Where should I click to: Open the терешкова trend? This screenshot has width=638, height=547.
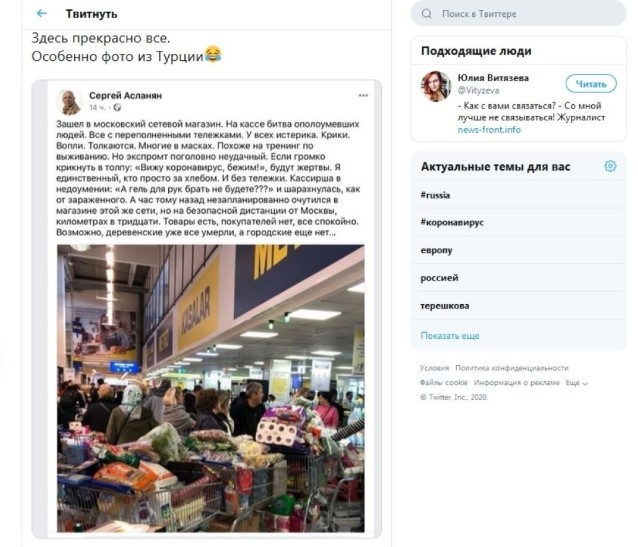[x=518, y=306]
